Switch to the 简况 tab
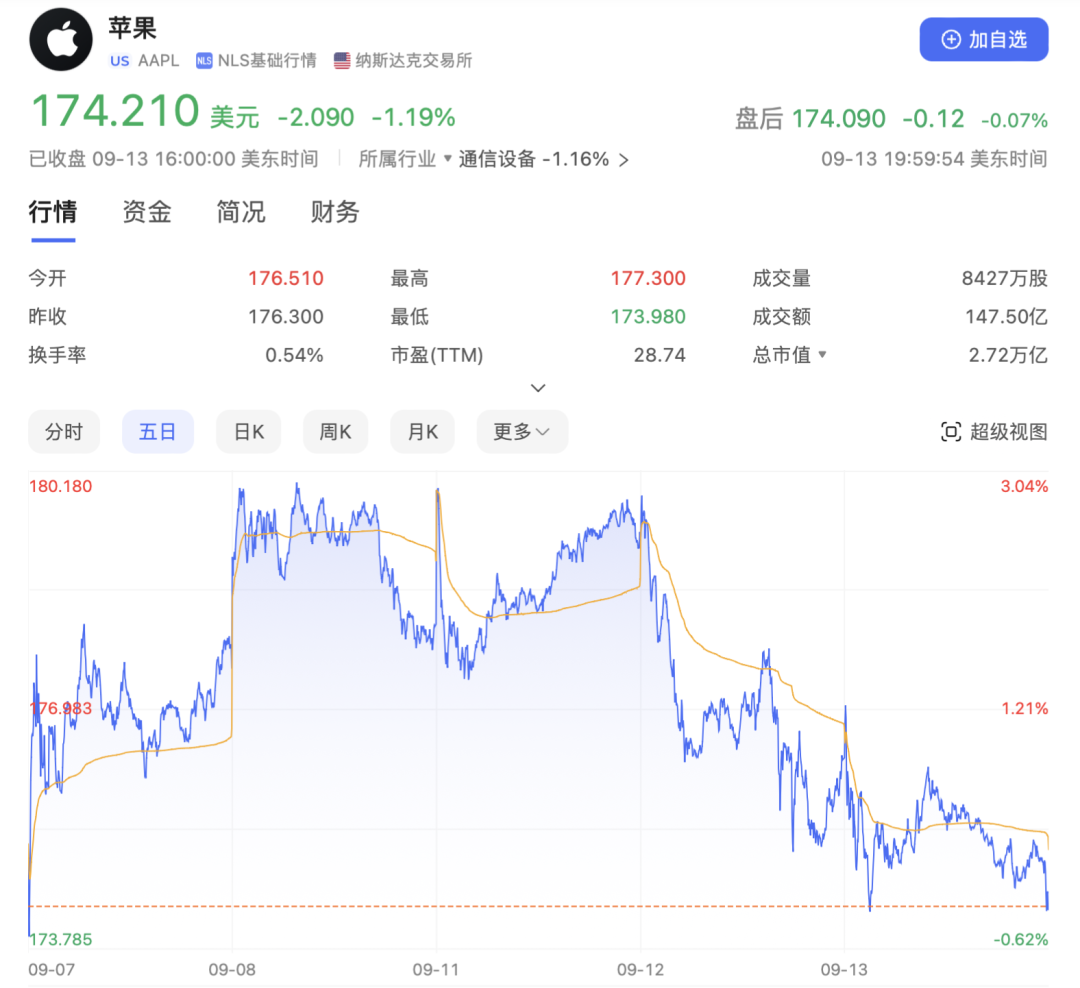Viewport: 1080px width, 988px height. (241, 212)
